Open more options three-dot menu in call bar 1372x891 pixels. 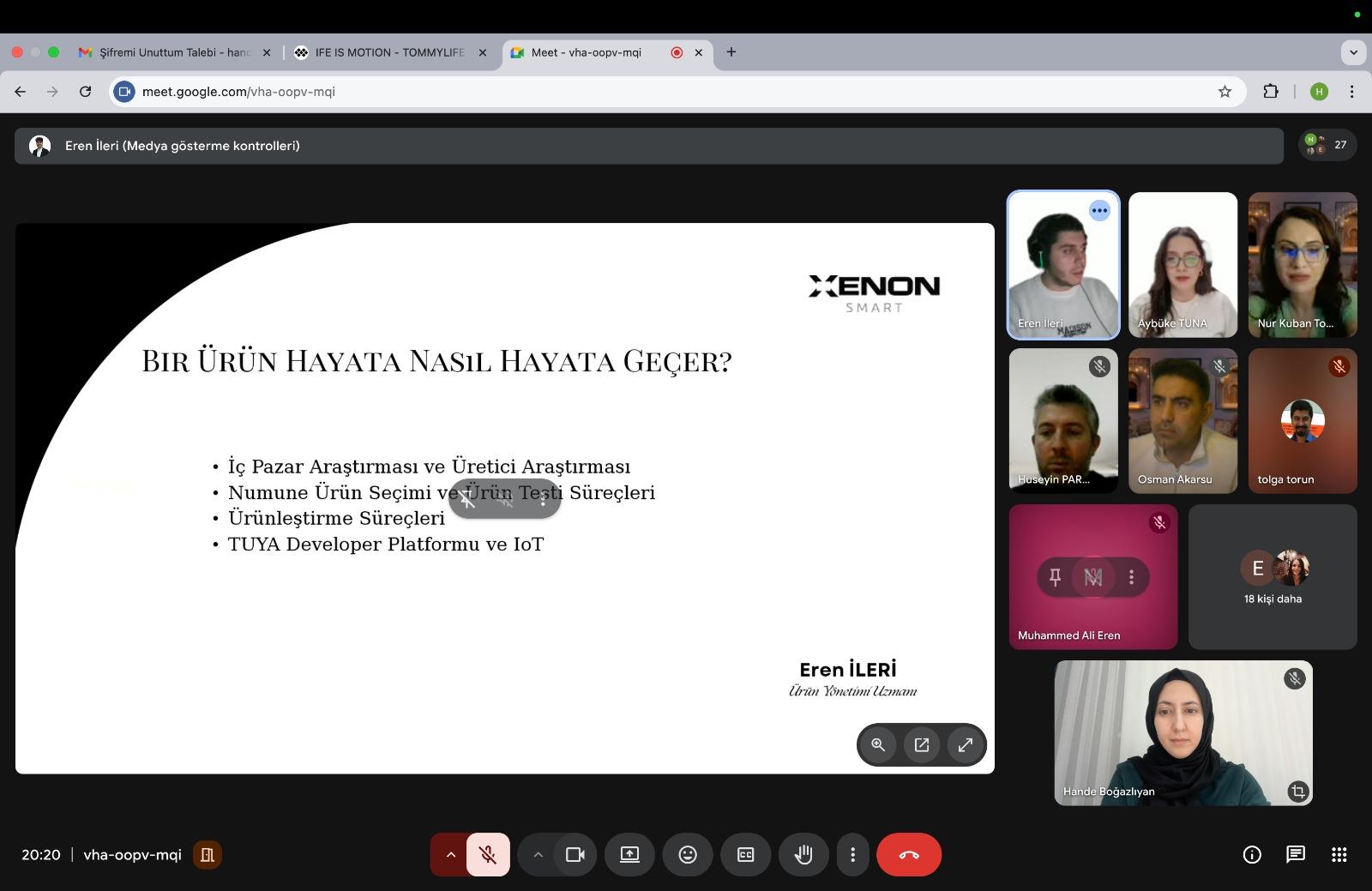[x=852, y=855]
